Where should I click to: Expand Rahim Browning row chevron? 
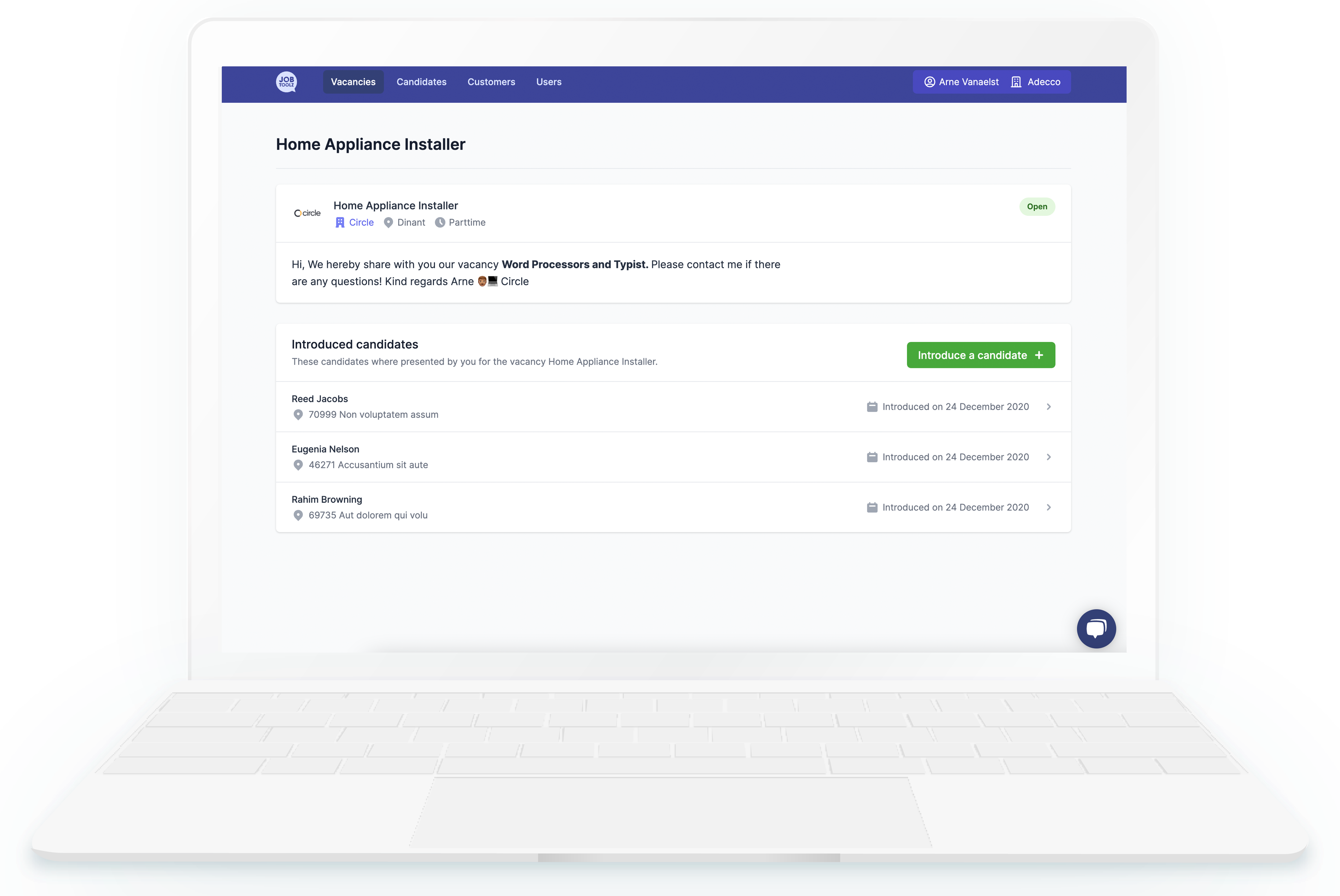(1048, 507)
